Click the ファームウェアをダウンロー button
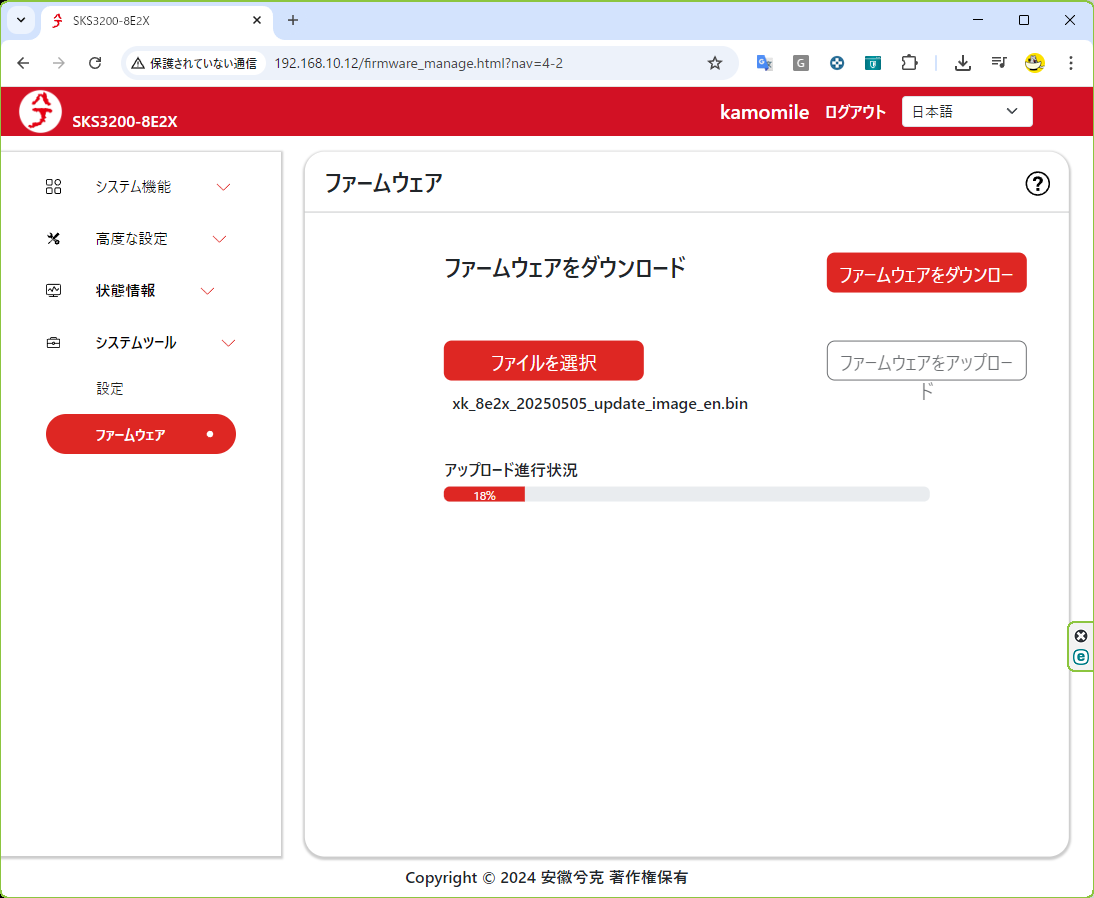This screenshot has height=898, width=1094. coord(926,273)
